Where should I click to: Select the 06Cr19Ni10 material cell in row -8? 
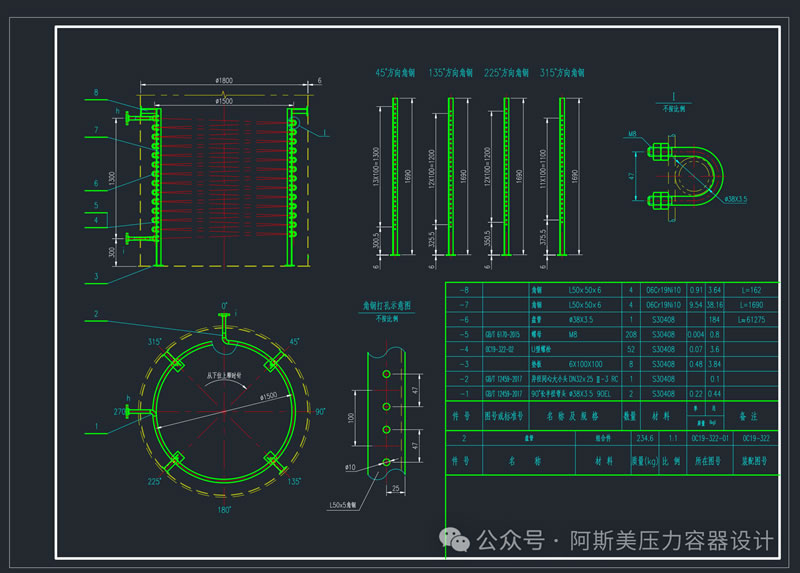[663, 289]
